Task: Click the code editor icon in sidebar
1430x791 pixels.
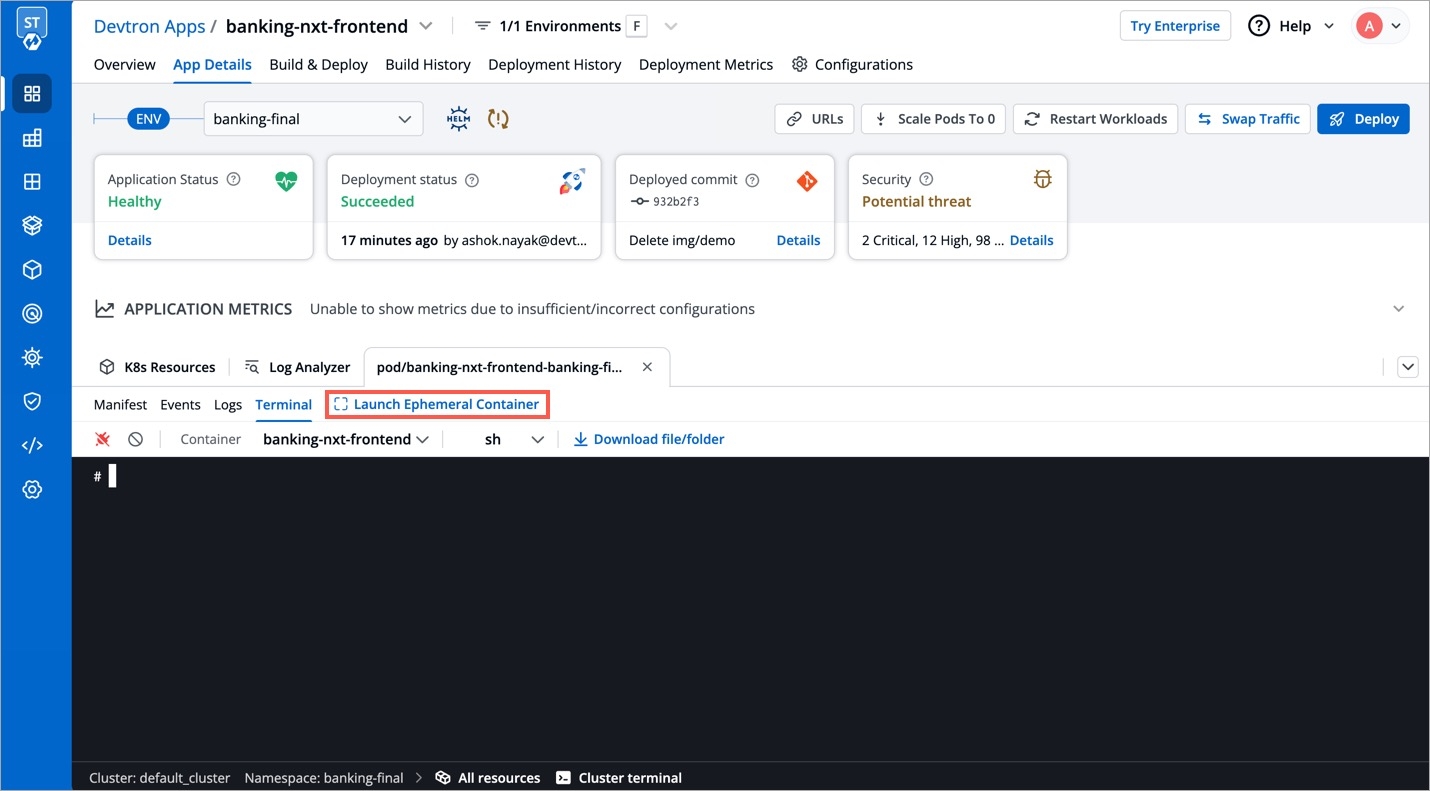Action: pos(32,445)
